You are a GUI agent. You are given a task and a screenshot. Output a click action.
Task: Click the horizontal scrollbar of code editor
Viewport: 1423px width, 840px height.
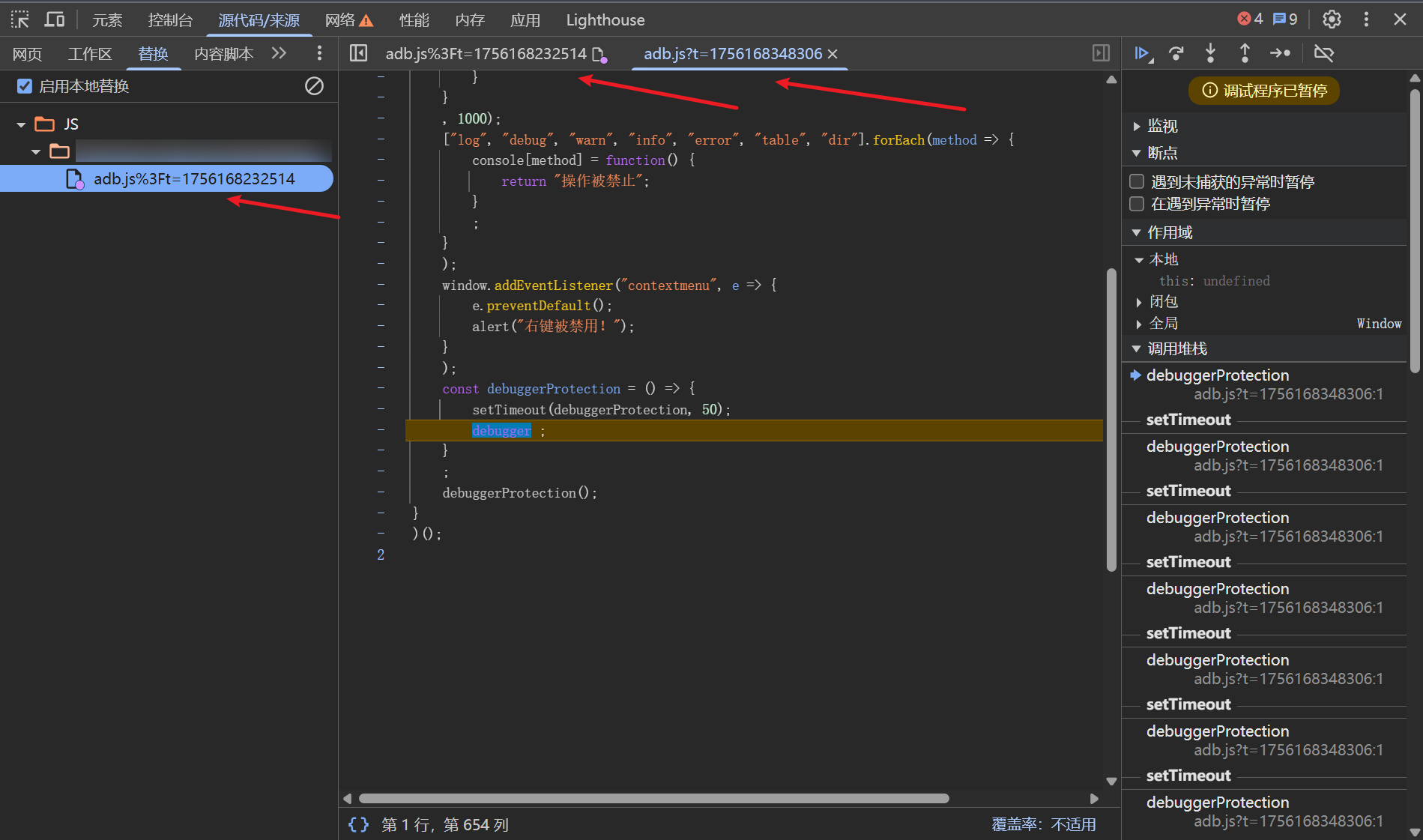[x=653, y=799]
